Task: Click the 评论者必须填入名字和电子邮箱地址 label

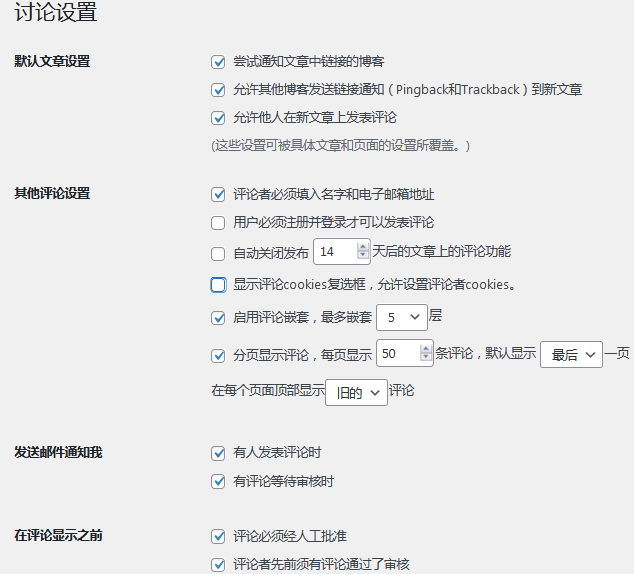Action: pos(334,194)
